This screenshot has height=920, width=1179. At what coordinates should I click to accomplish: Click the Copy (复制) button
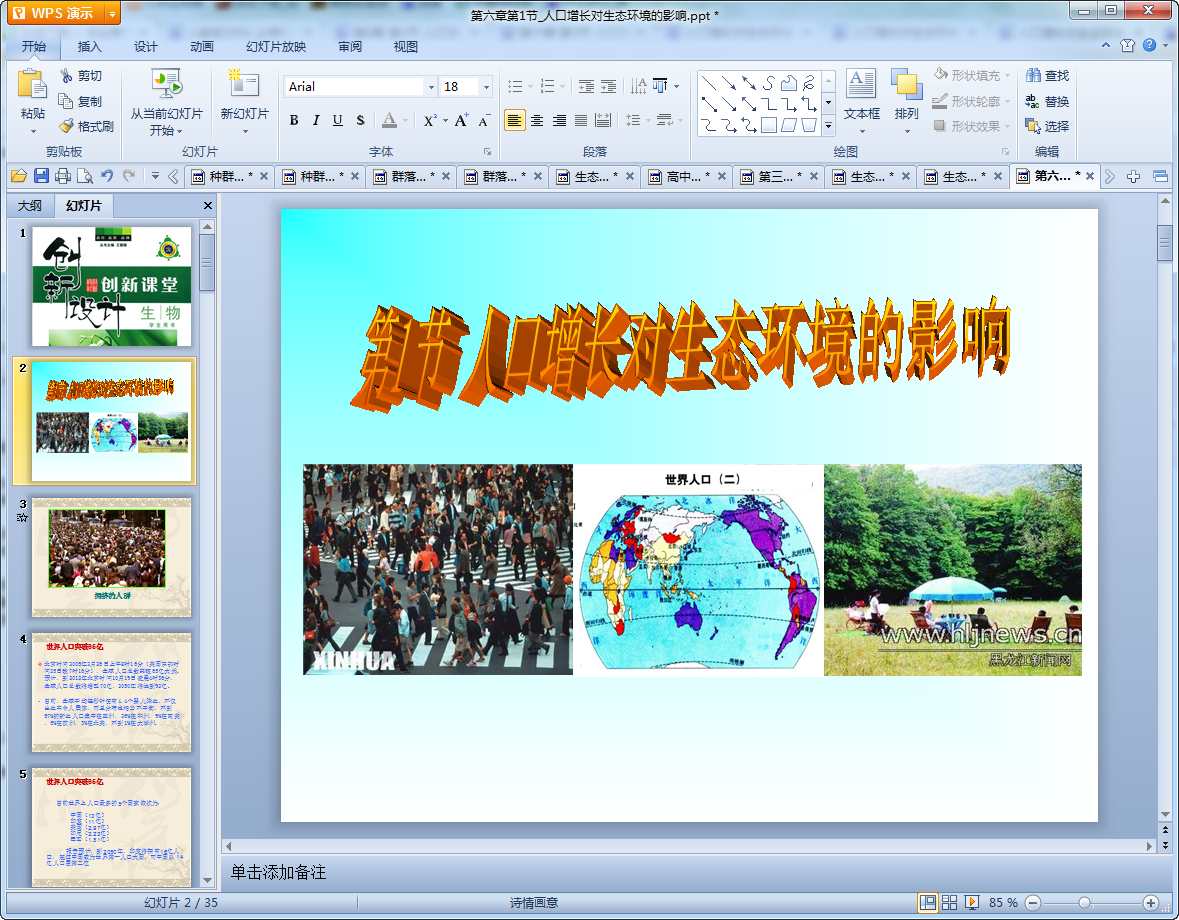click(81, 101)
